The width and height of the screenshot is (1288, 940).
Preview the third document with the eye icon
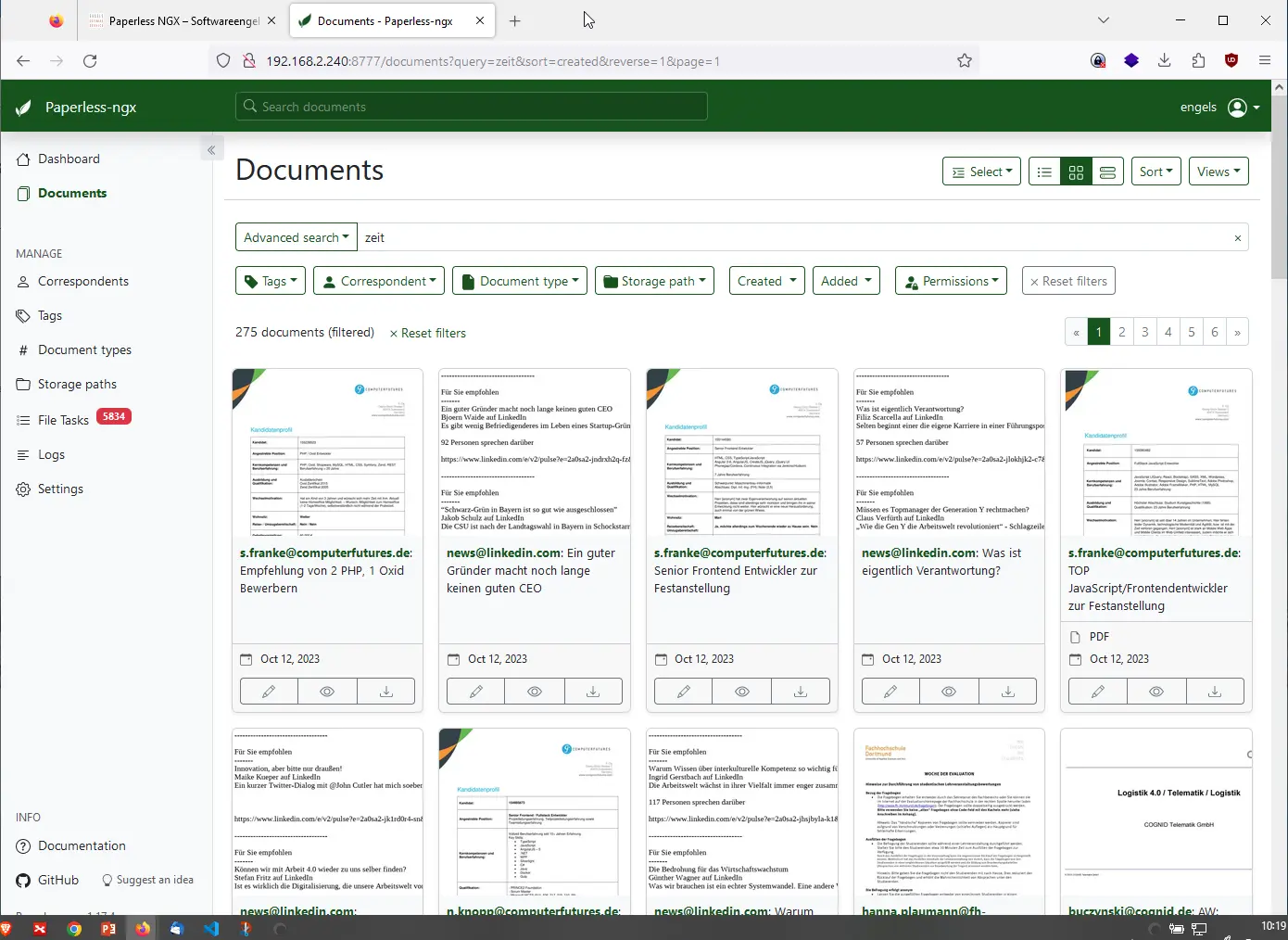coord(742,692)
